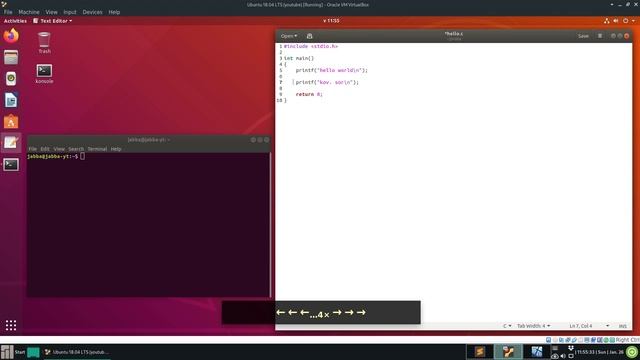The image size is (640, 360).
Task: Open the terminal window View menu
Action: click(59, 149)
